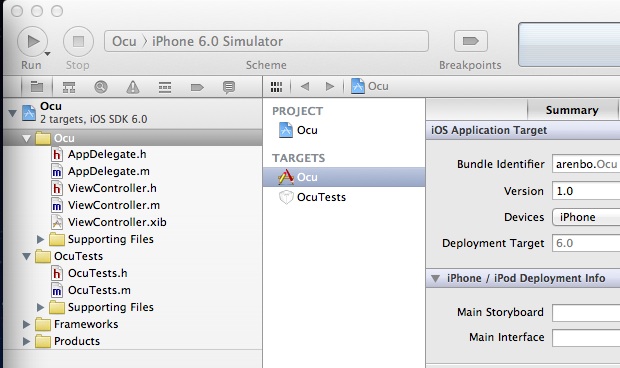The width and height of the screenshot is (620, 368).
Task: Click the Bundle Identifier field
Action: tap(586, 164)
